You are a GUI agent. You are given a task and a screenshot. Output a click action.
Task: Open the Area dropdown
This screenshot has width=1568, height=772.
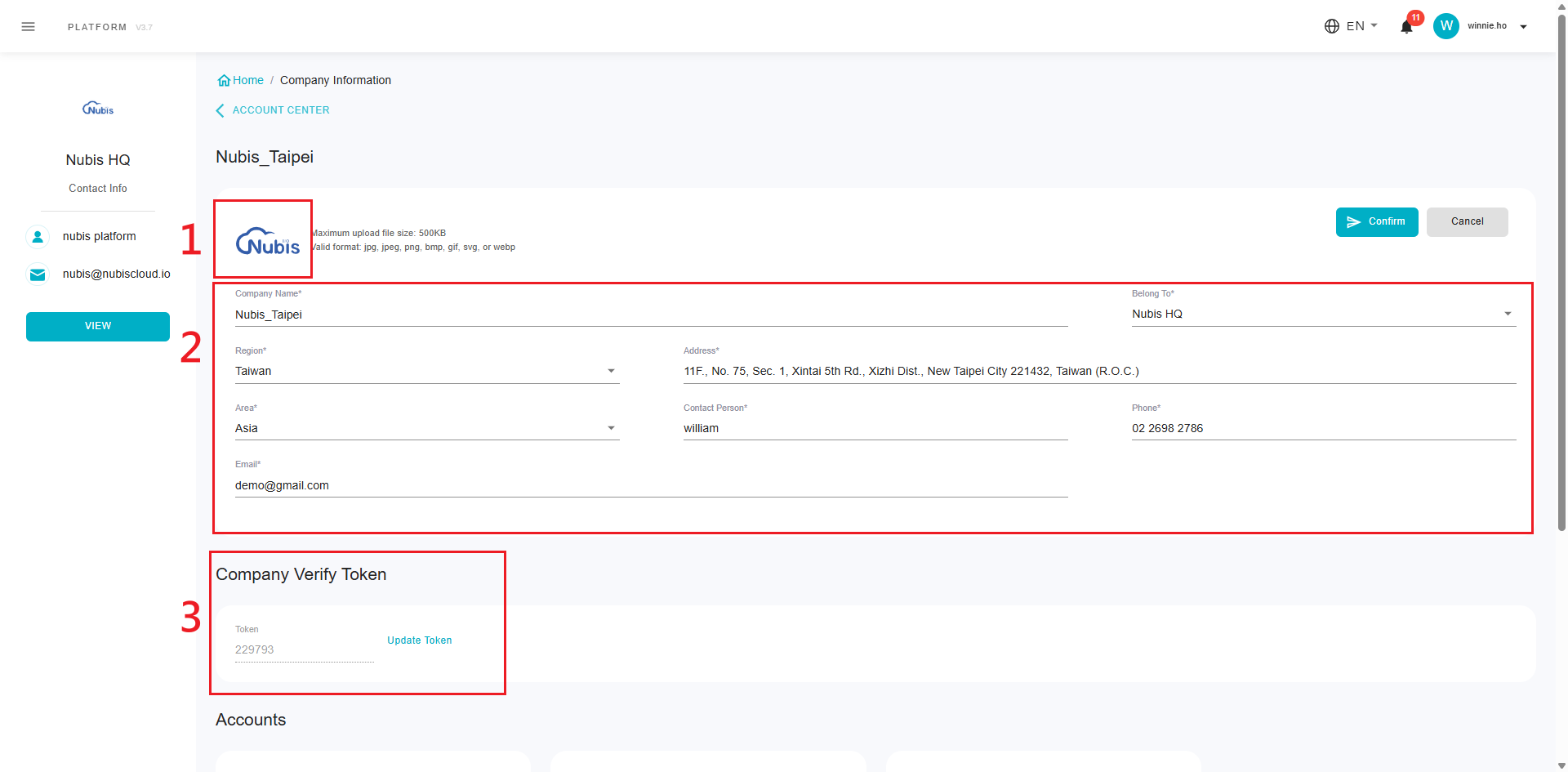[427, 428]
